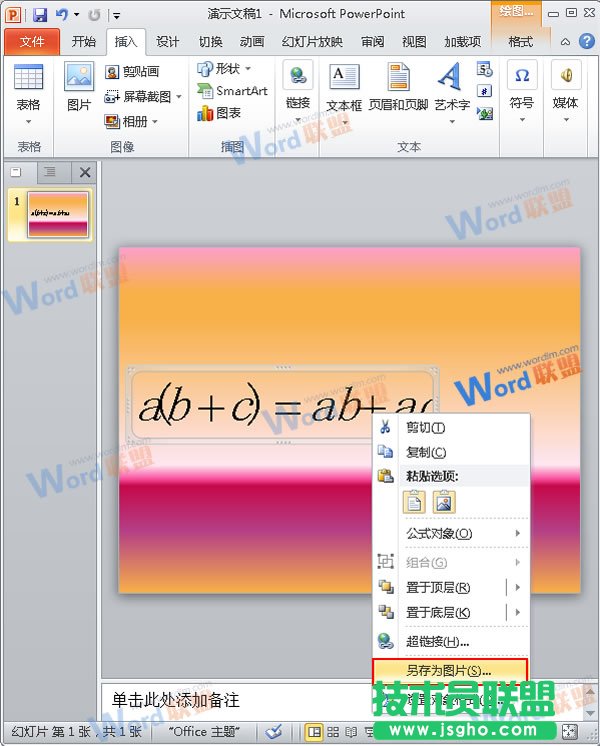600x746 pixels.
Task: Expand the 相册 dropdown arrow
Action: (x=155, y=122)
